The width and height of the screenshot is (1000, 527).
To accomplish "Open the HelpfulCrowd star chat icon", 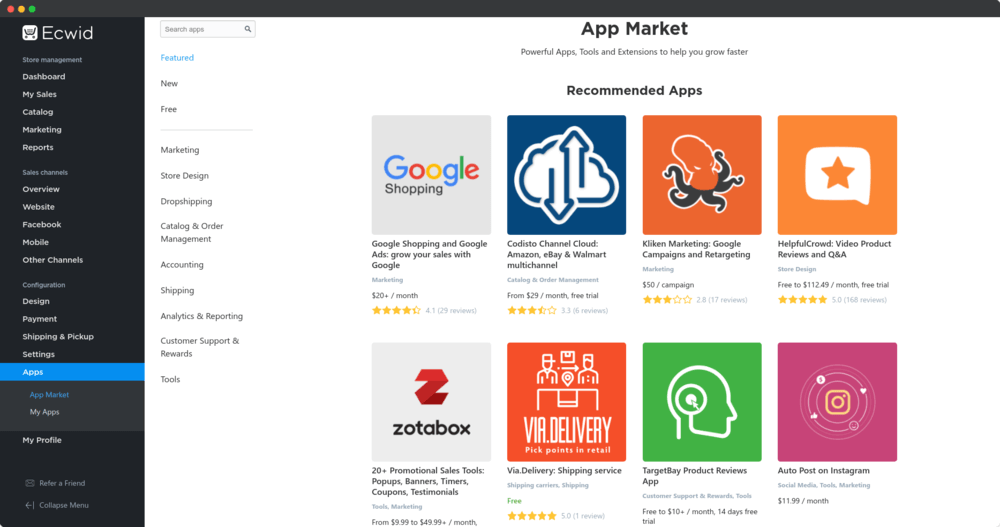I will (x=837, y=175).
